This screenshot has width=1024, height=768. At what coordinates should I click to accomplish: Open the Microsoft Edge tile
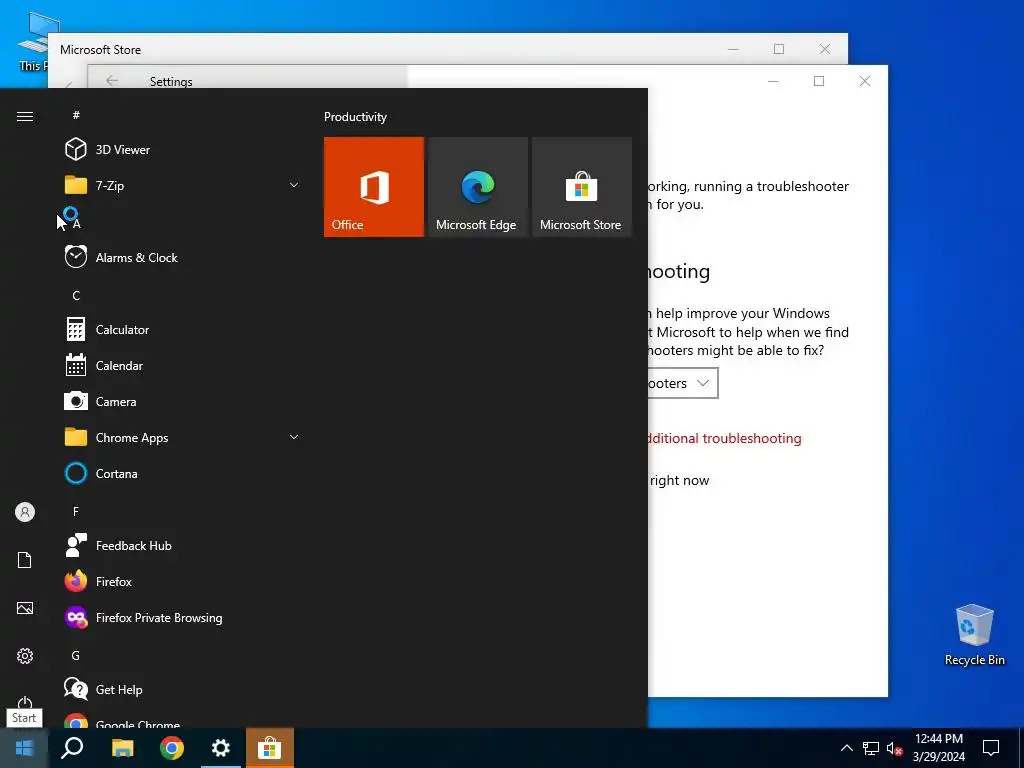click(x=477, y=187)
